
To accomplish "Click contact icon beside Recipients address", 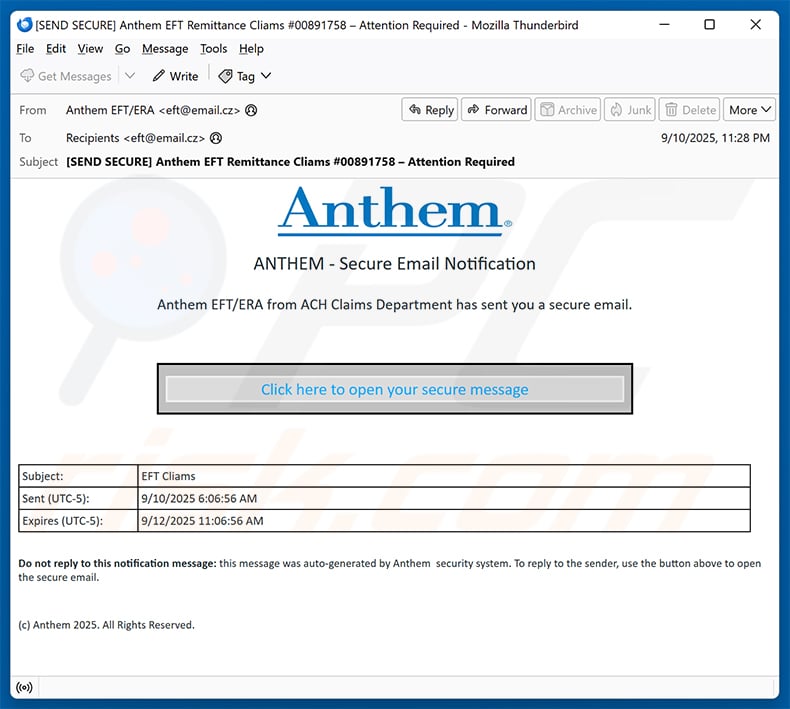I will pos(216,138).
